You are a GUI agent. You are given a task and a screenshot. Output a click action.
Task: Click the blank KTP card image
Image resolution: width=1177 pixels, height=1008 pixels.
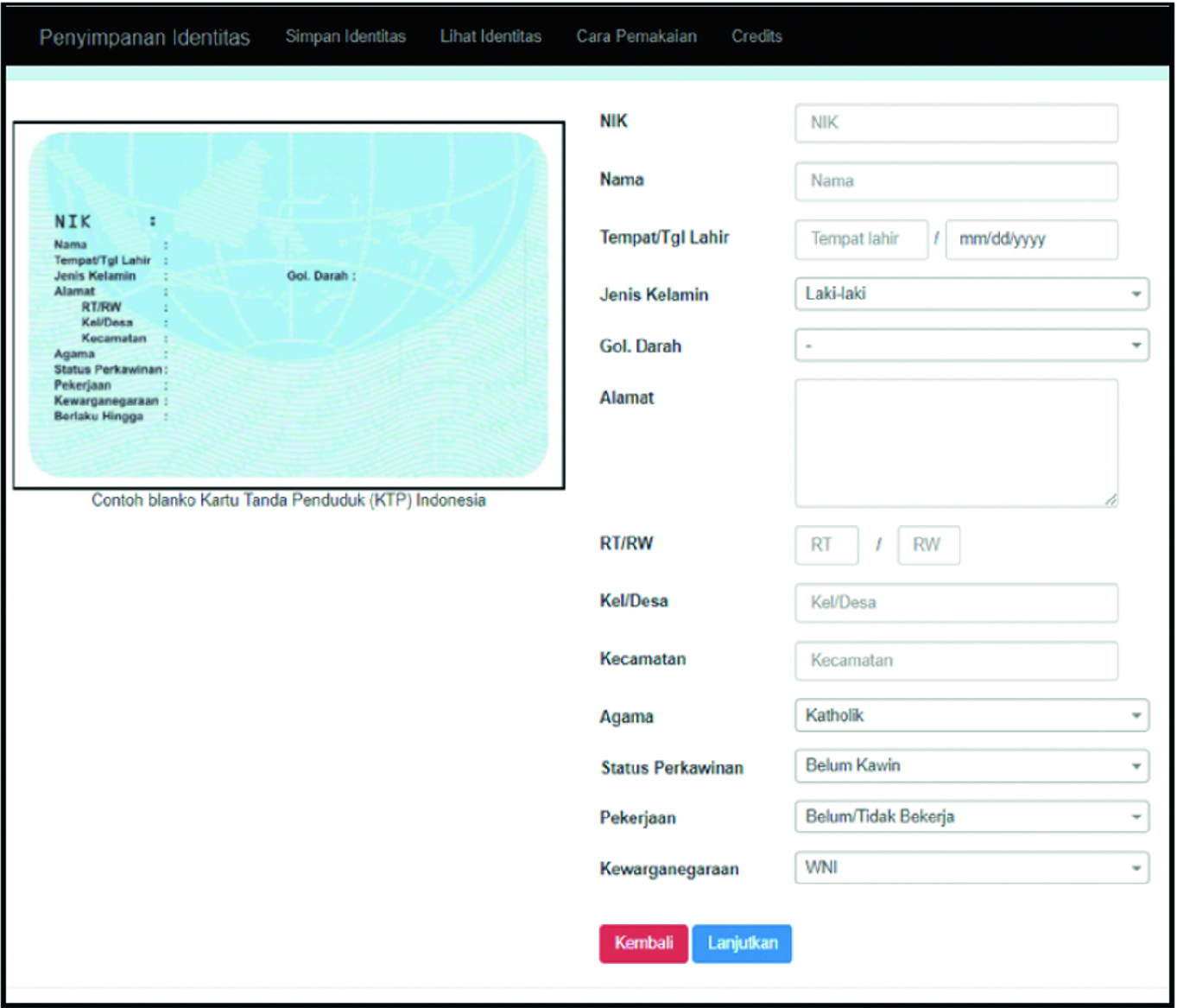click(288, 305)
